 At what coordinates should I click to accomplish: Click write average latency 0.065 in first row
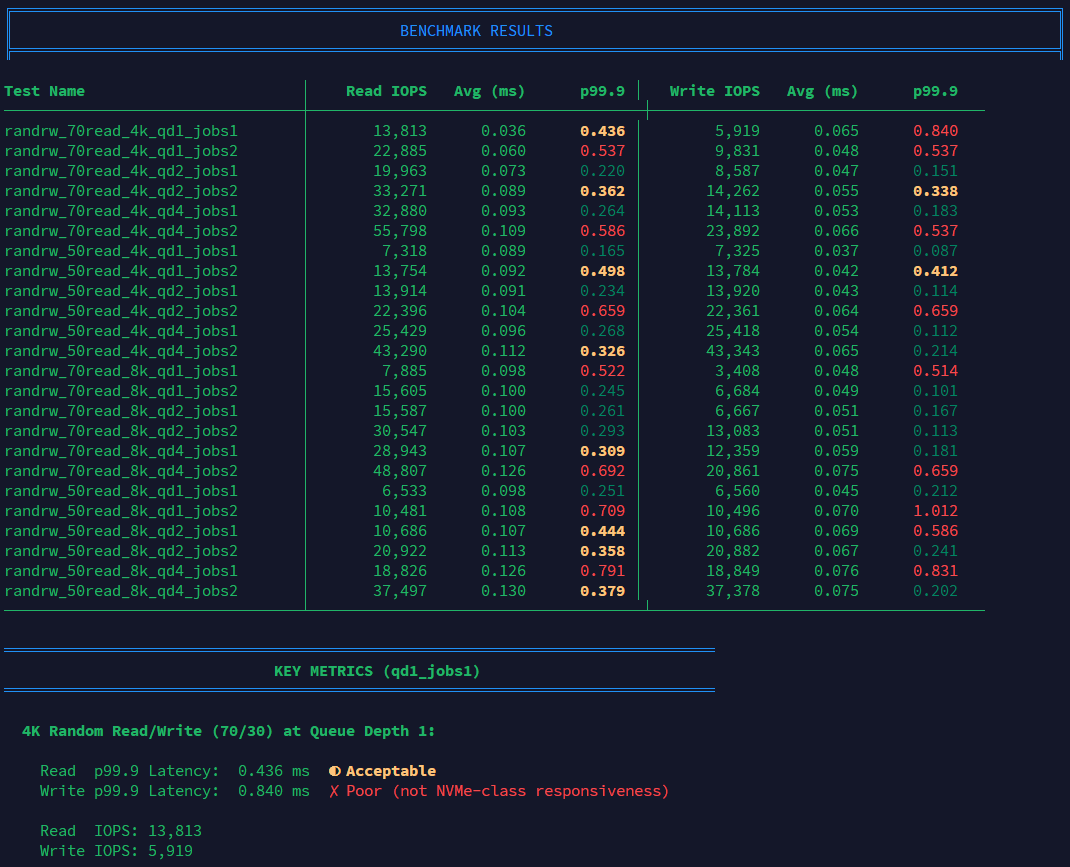[x=837, y=131]
